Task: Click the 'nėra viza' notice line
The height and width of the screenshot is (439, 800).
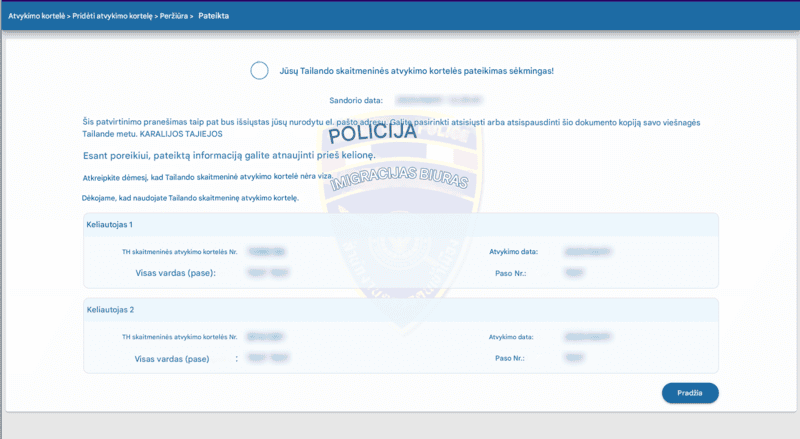Action: [208, 177]
